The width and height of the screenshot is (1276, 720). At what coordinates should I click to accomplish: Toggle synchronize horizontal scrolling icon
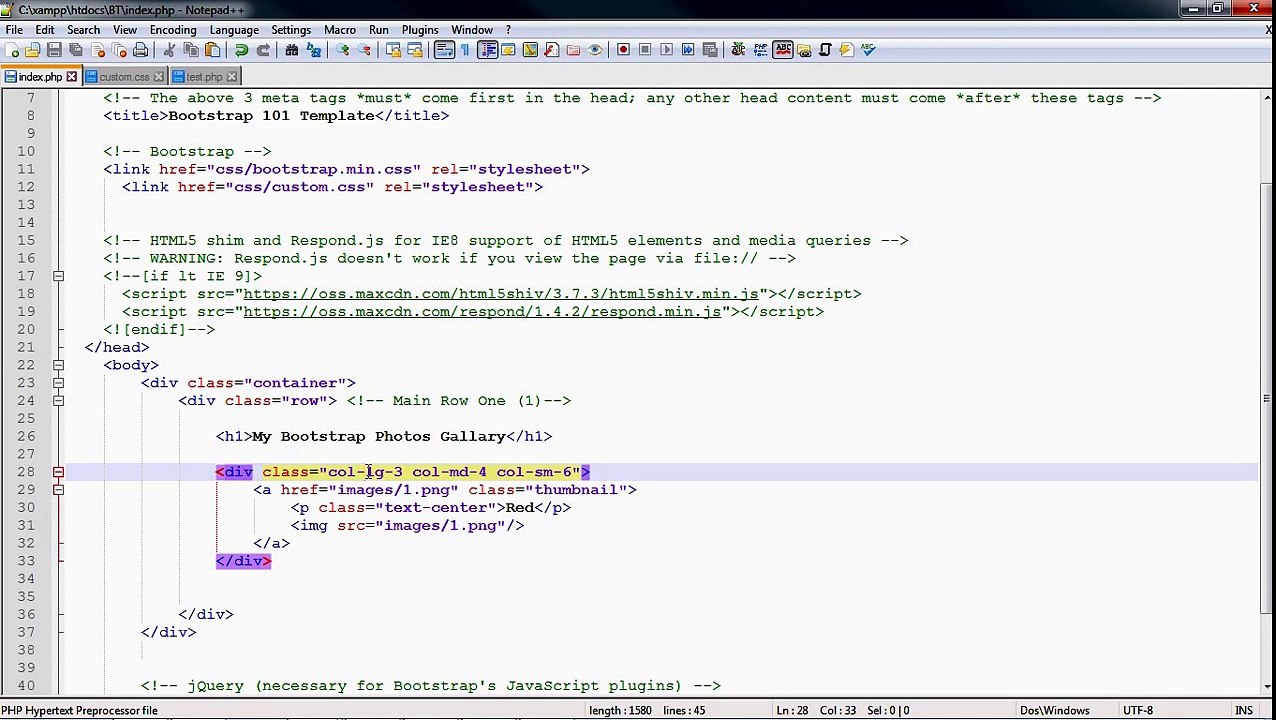pos(415,50)
